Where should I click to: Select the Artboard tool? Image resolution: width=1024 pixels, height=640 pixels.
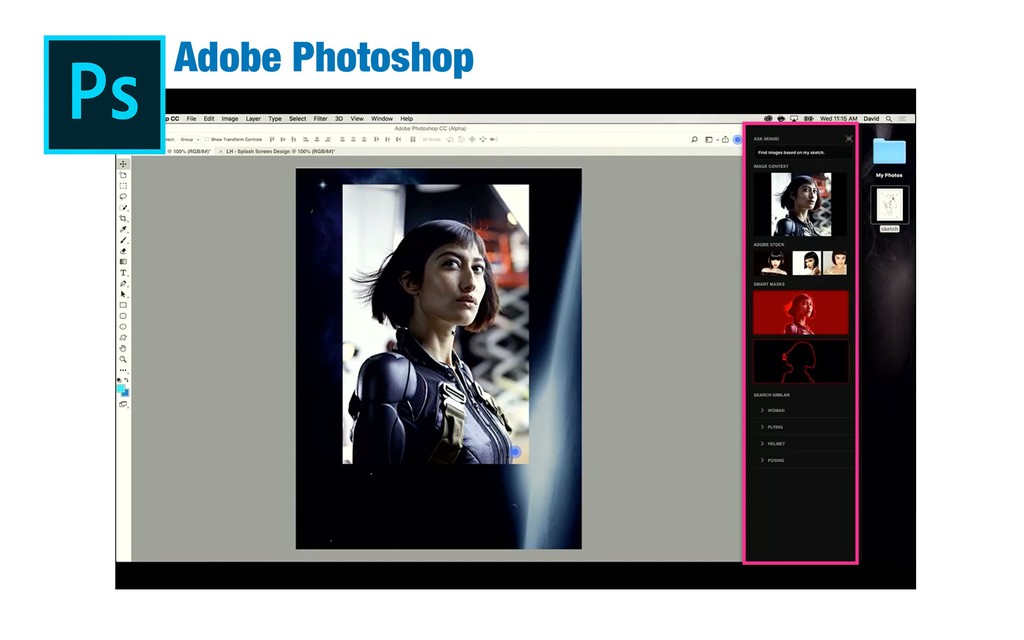click(123, 175)
